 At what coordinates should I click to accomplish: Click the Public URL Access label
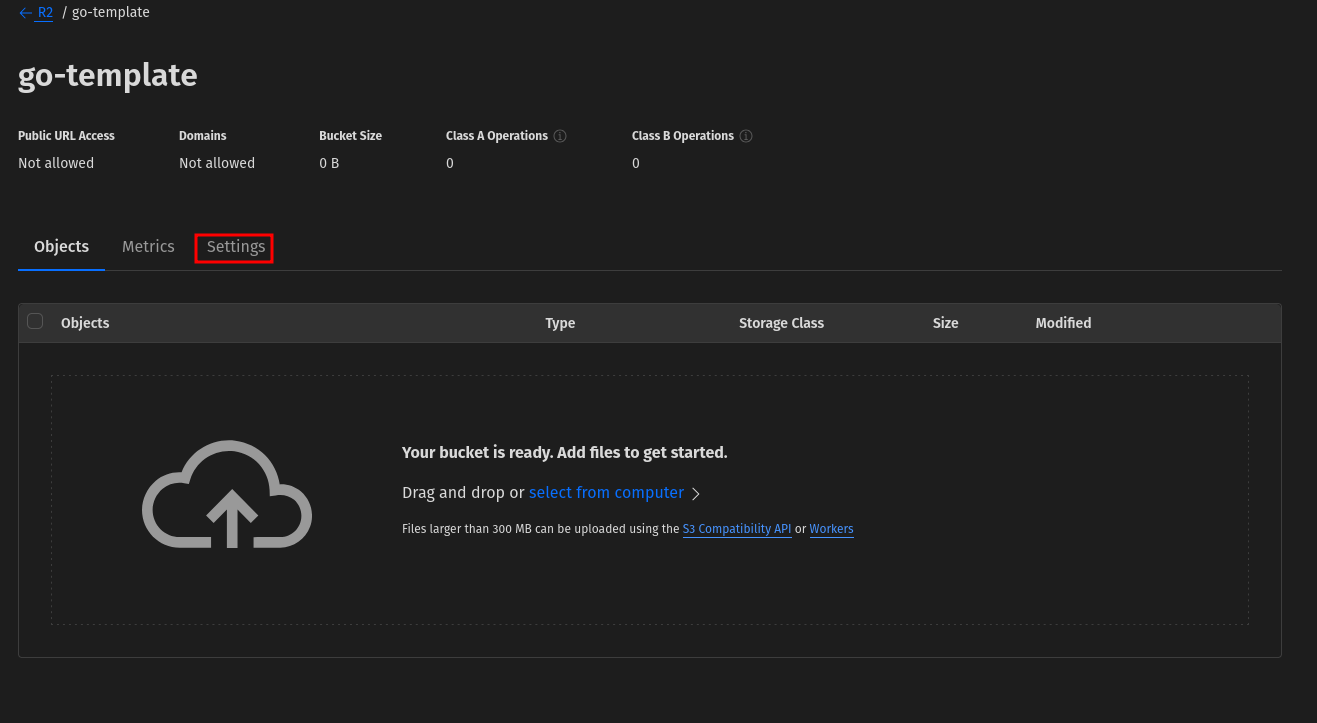66,136
